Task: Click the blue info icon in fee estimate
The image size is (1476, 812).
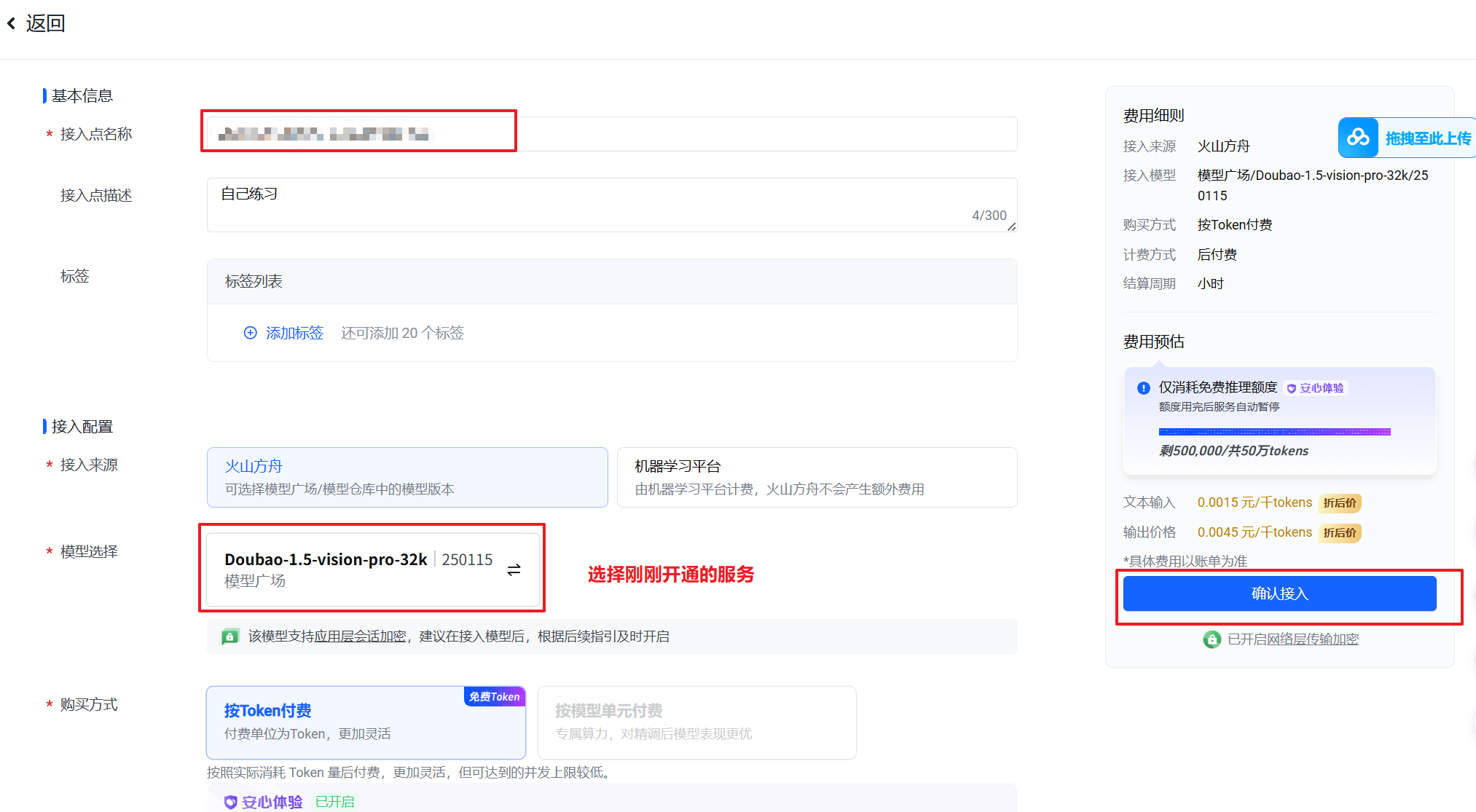Action: coord(1144,388)
